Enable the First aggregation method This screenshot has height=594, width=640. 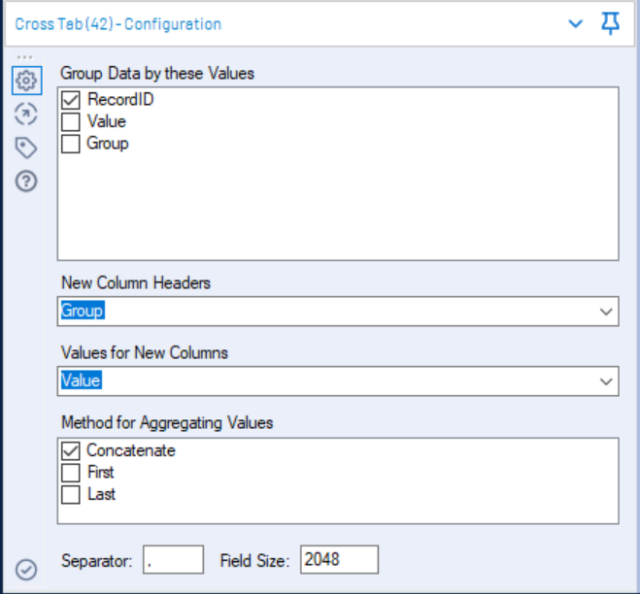[71, 473]
